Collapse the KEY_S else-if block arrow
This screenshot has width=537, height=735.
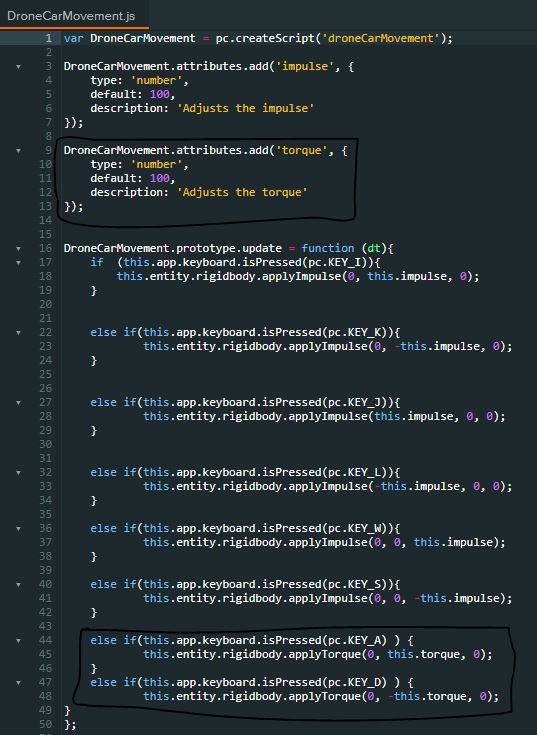(18, 585)
